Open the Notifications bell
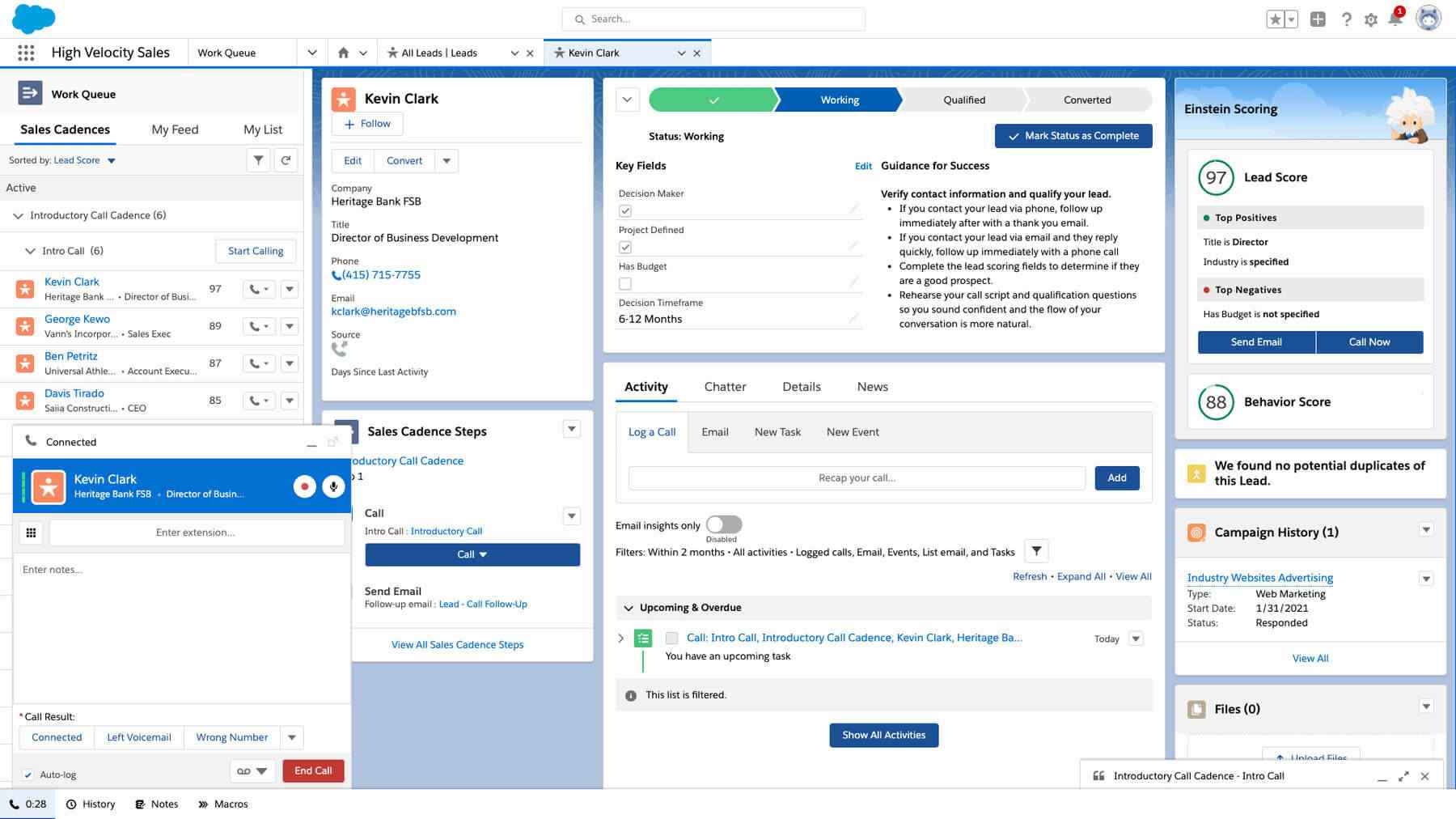 point(1395,19)
